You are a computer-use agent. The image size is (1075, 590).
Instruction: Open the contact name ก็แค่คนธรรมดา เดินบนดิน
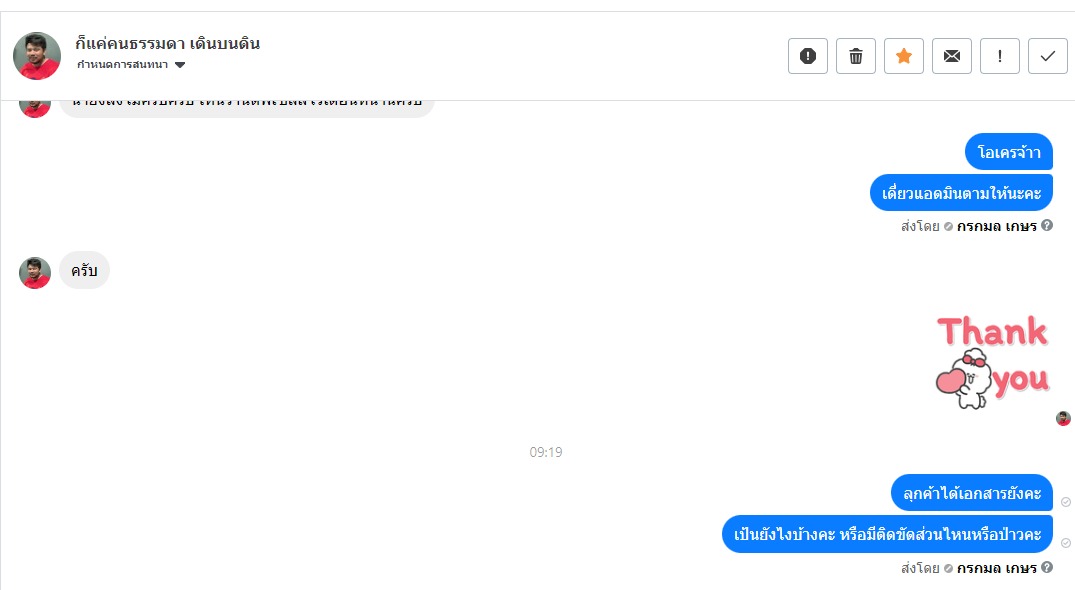[167, 43]
